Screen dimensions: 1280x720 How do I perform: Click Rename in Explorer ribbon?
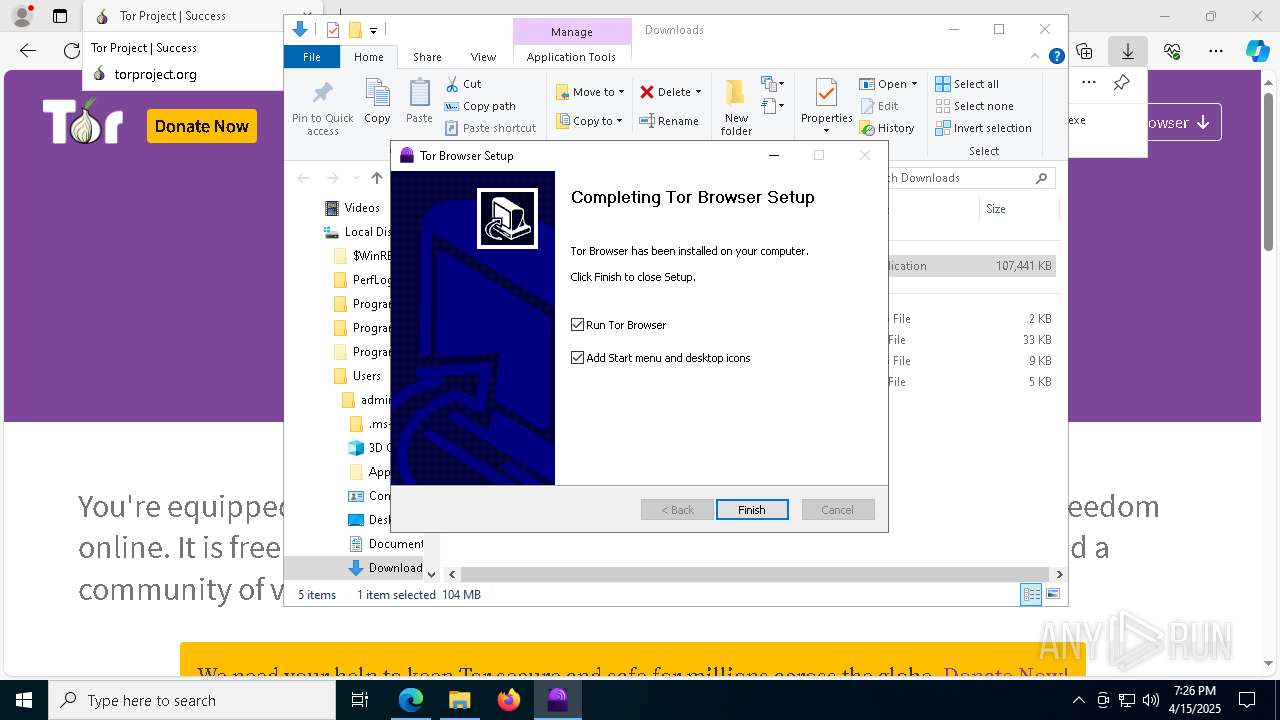point(669,121)
